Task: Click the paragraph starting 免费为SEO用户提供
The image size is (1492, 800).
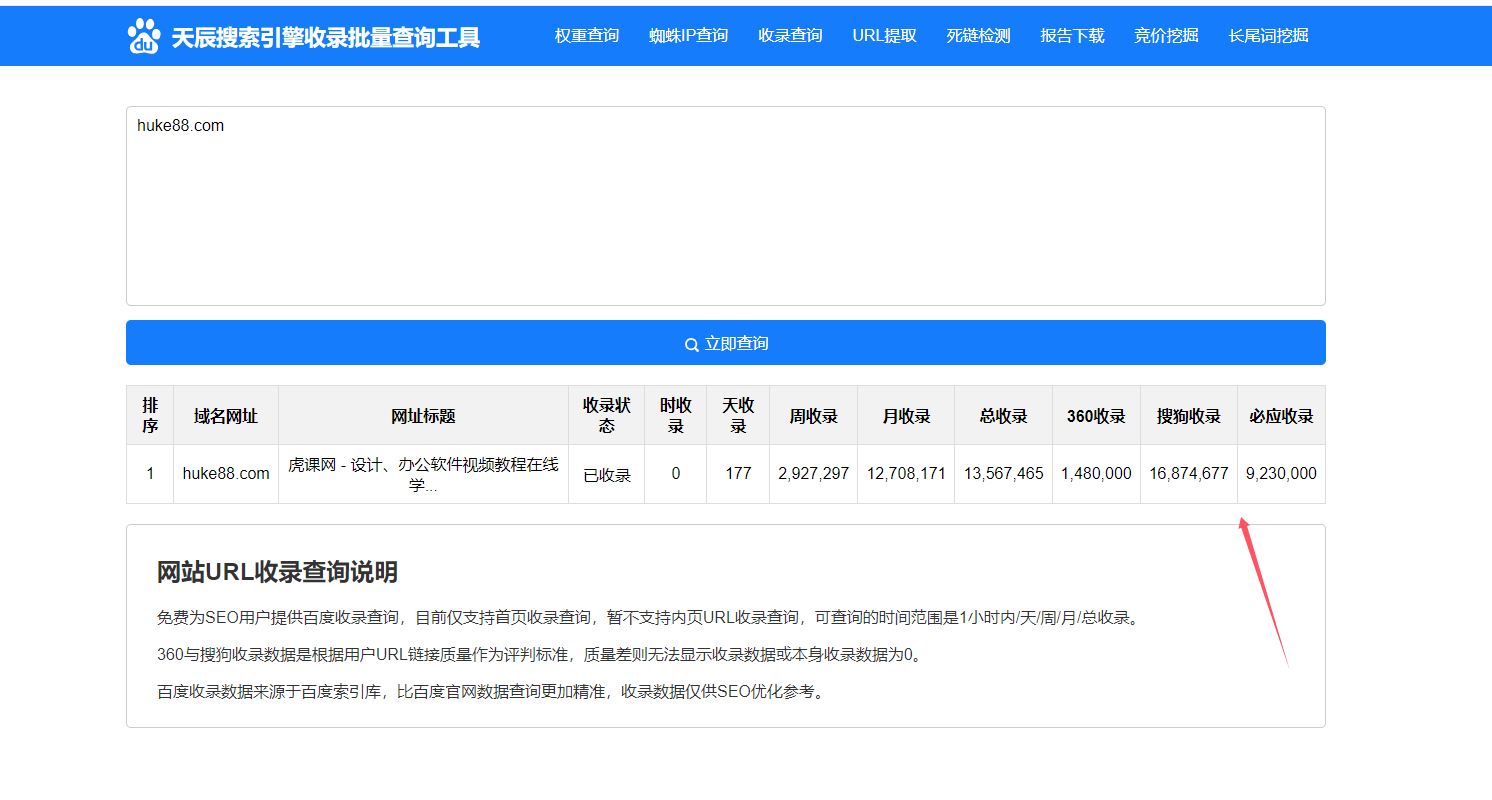Action: click(x=650, y=618)
